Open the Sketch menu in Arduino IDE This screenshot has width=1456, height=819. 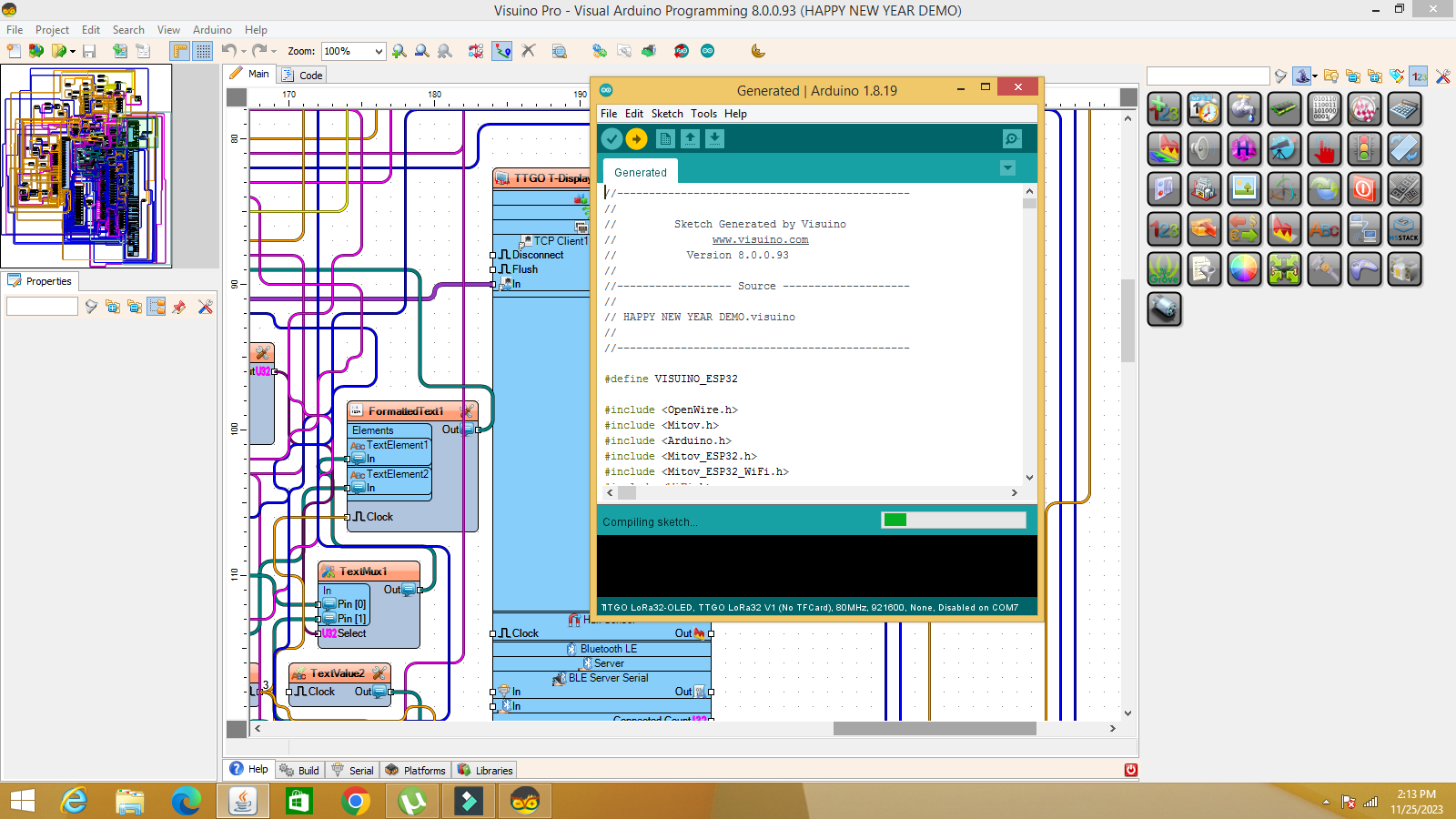coord(667,113)
